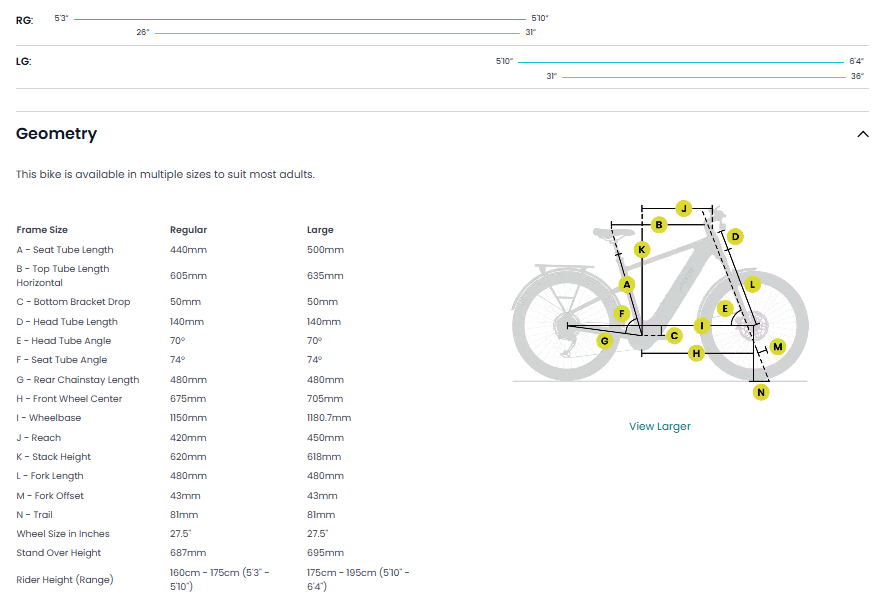Click the 695mm Large stand over value
Screen dimensions: 884x603
click(325, 553)
